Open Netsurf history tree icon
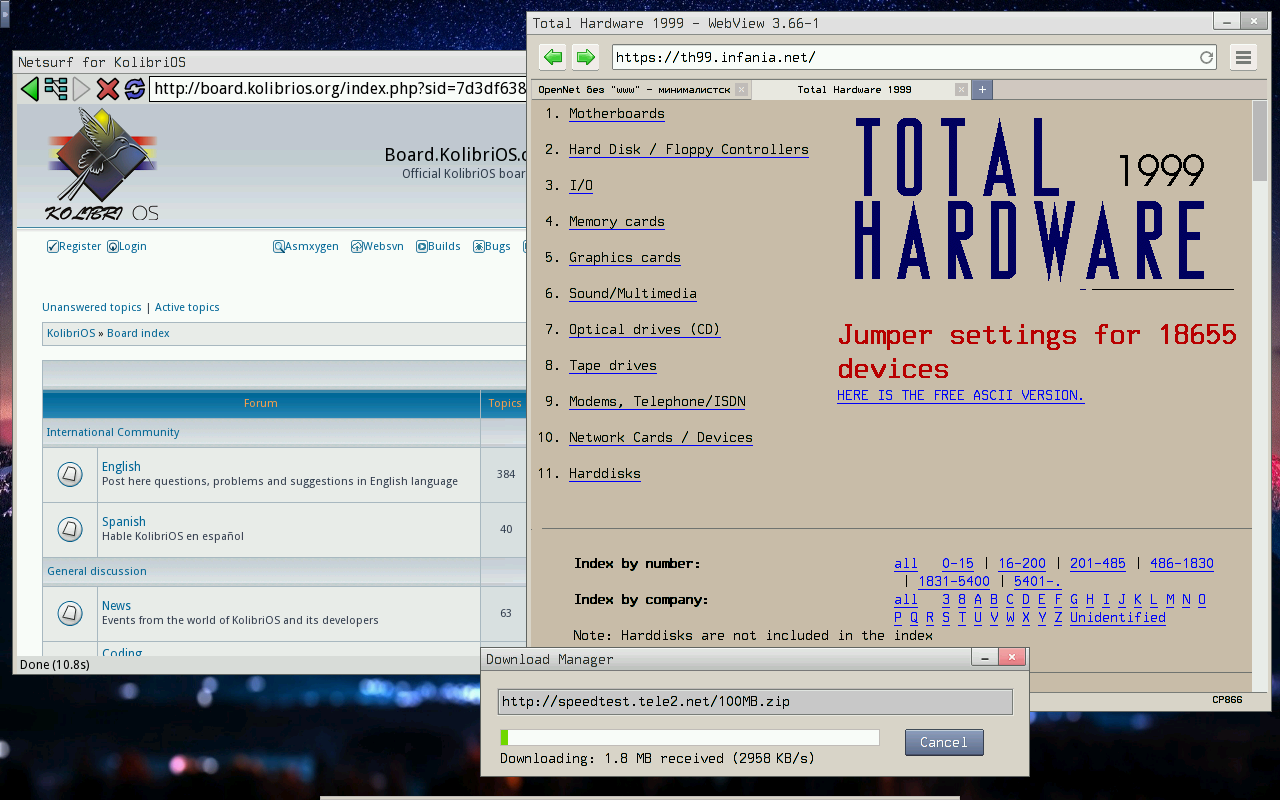This screenshot has width=1280, height=800. [56, 90]
